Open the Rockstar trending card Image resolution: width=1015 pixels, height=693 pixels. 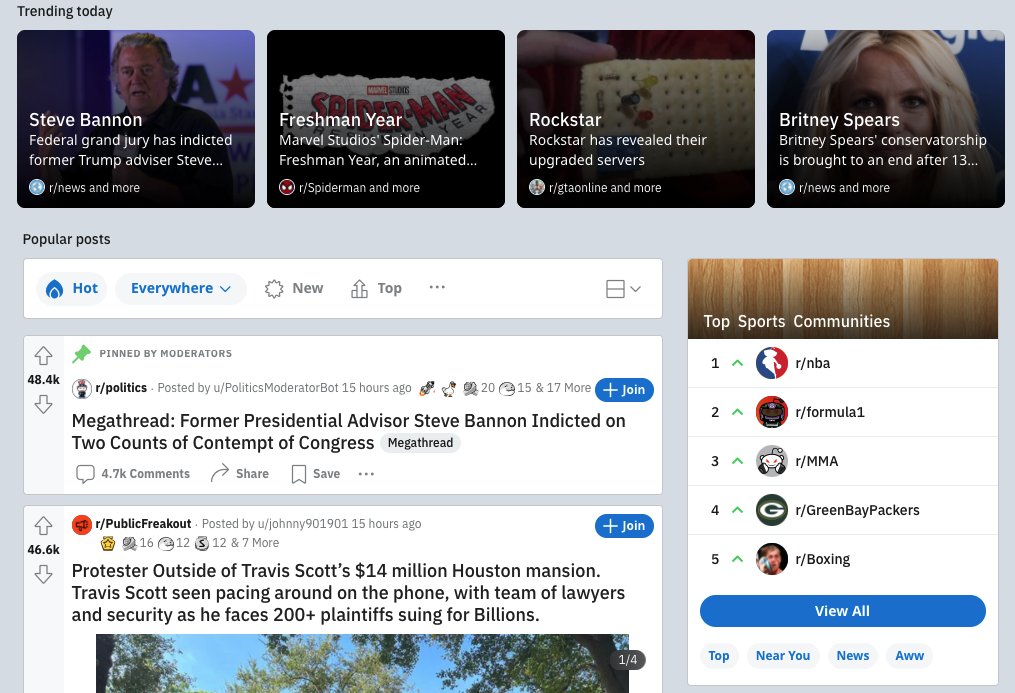(x=636, y=119)
